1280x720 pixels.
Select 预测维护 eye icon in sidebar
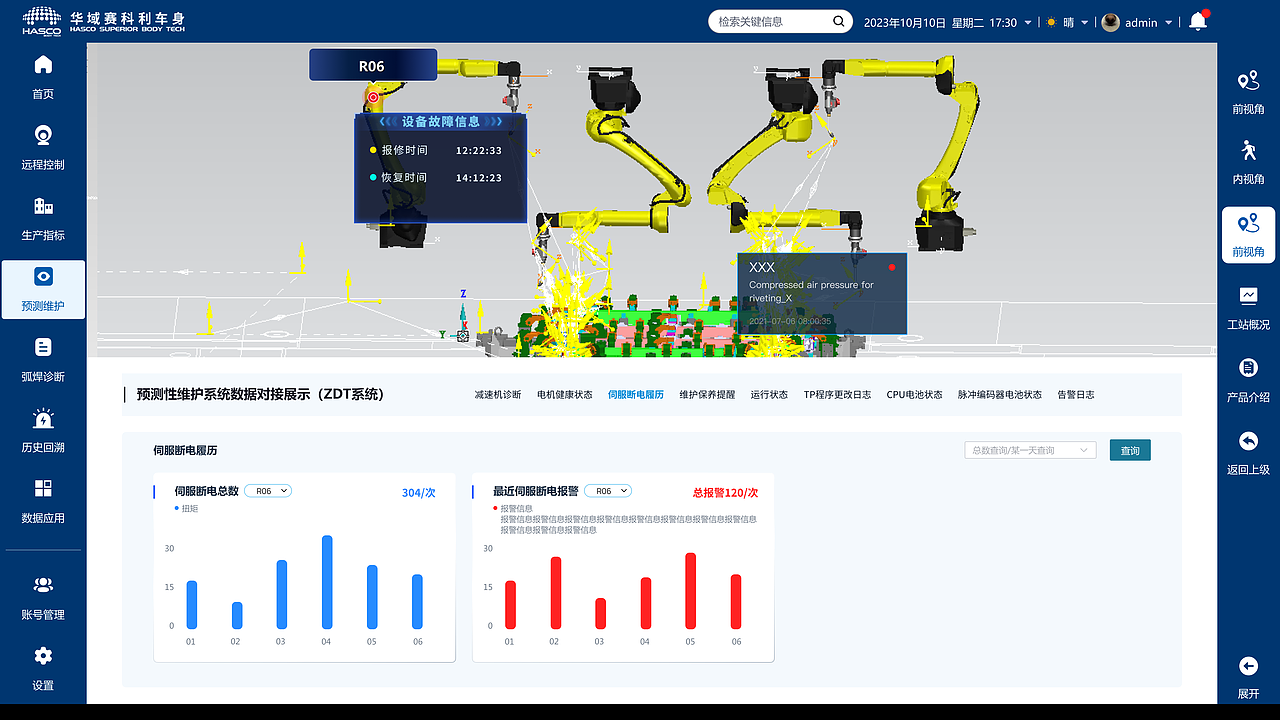coord(43,276)
